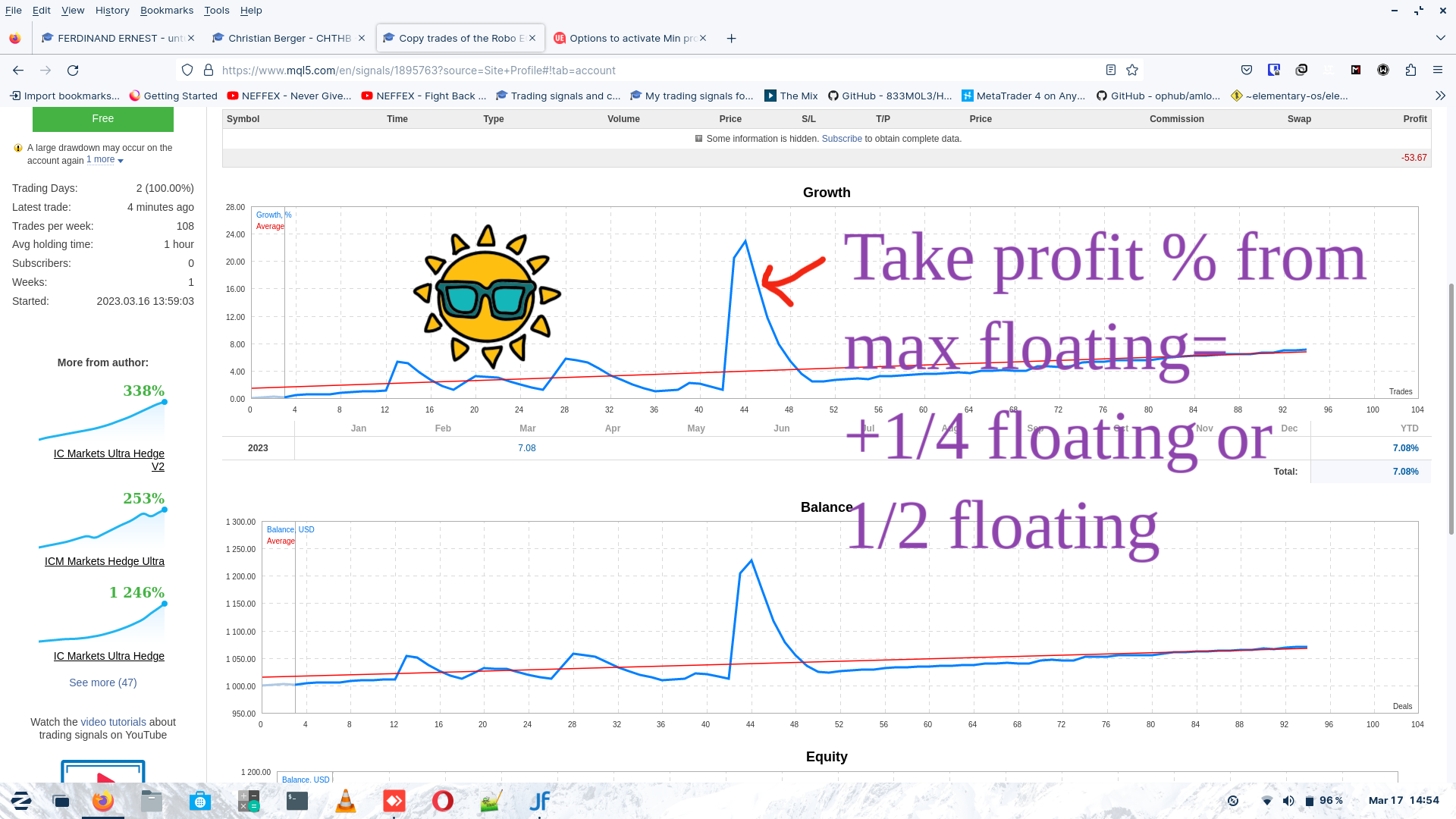
Task: Open Firefox from the taskbar
Action: [x=103, y=801]
